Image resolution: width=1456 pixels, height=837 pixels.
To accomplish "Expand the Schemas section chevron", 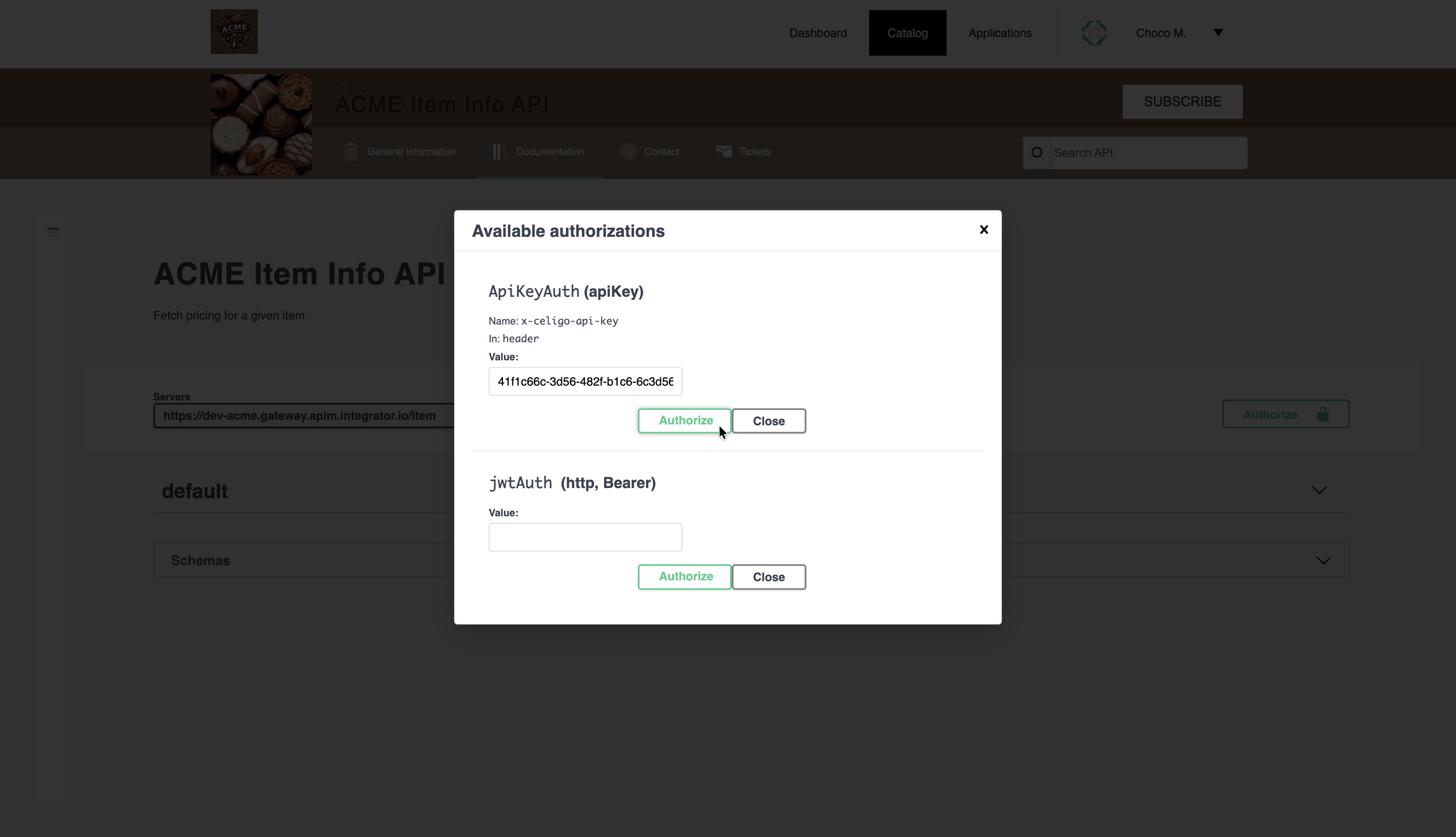I will (1323, 561).
